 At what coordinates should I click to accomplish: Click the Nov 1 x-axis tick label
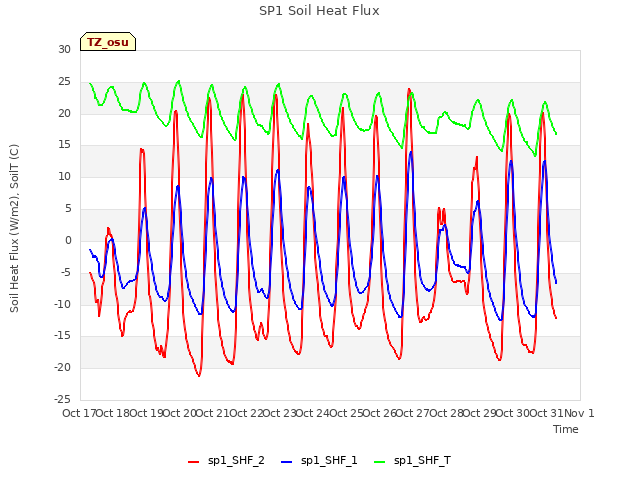click(580, 413)
